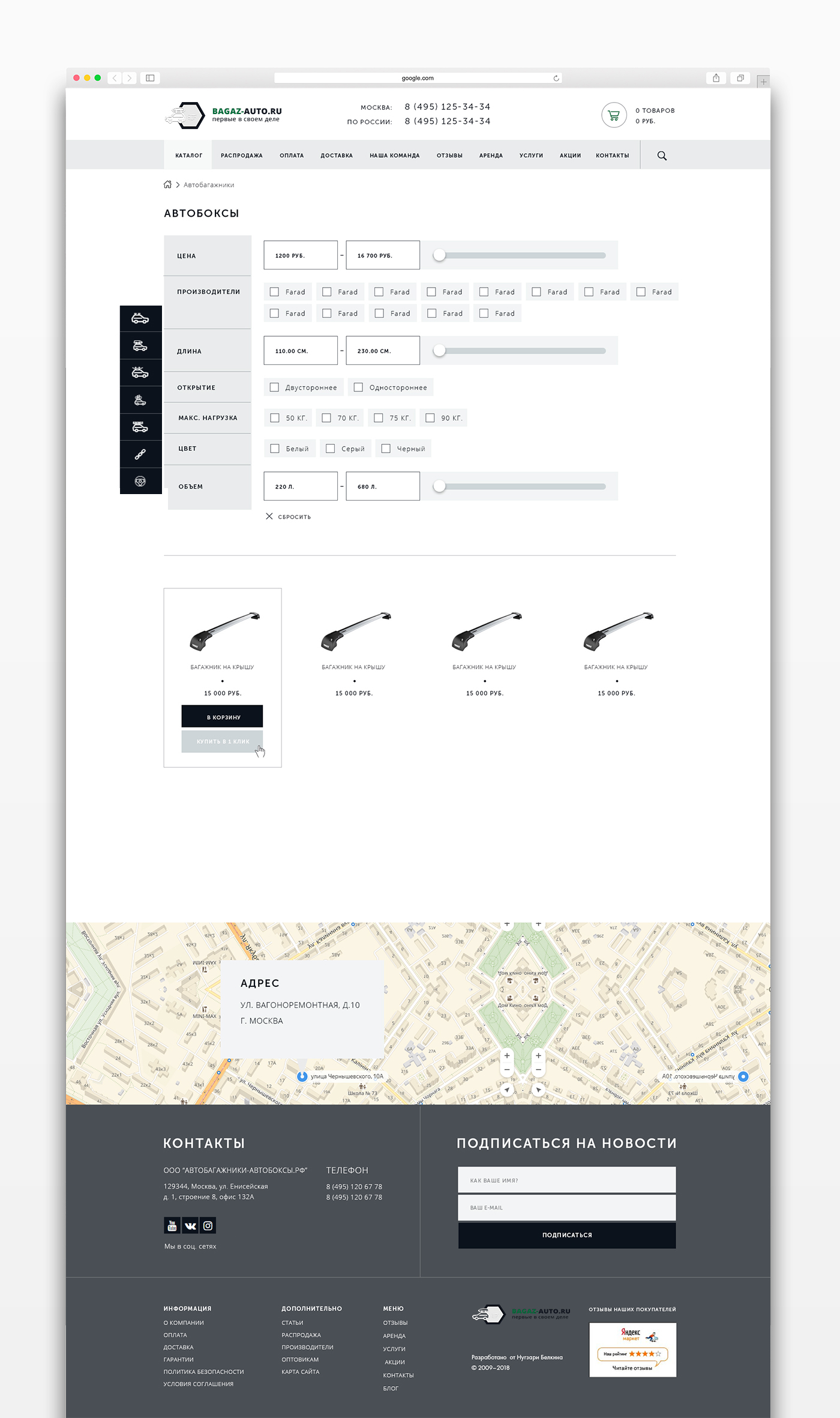Select the ski rack car sidebar icon

(x=140, y=373)
